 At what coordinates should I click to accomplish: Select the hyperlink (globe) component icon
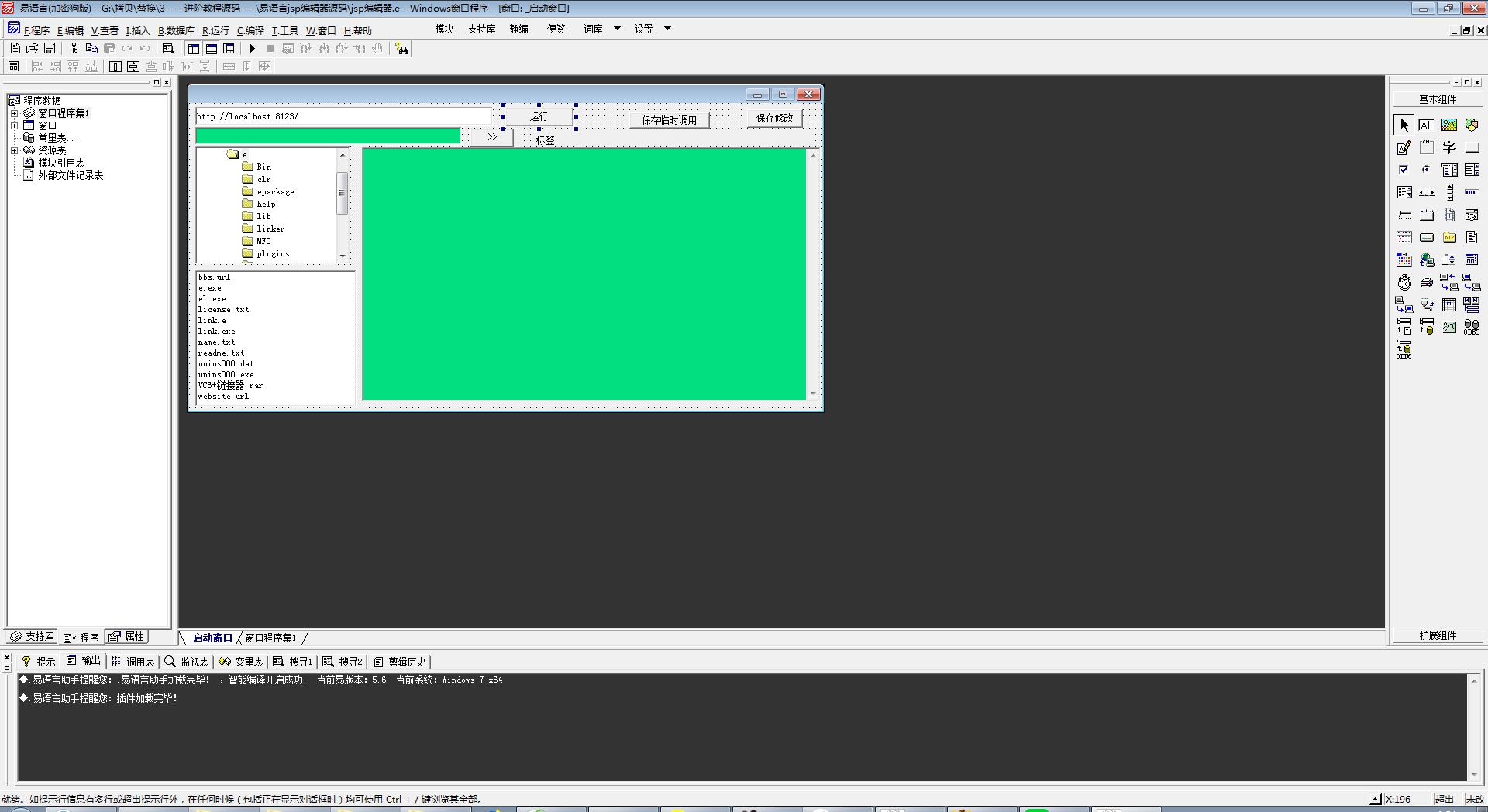pos(1427,260)
